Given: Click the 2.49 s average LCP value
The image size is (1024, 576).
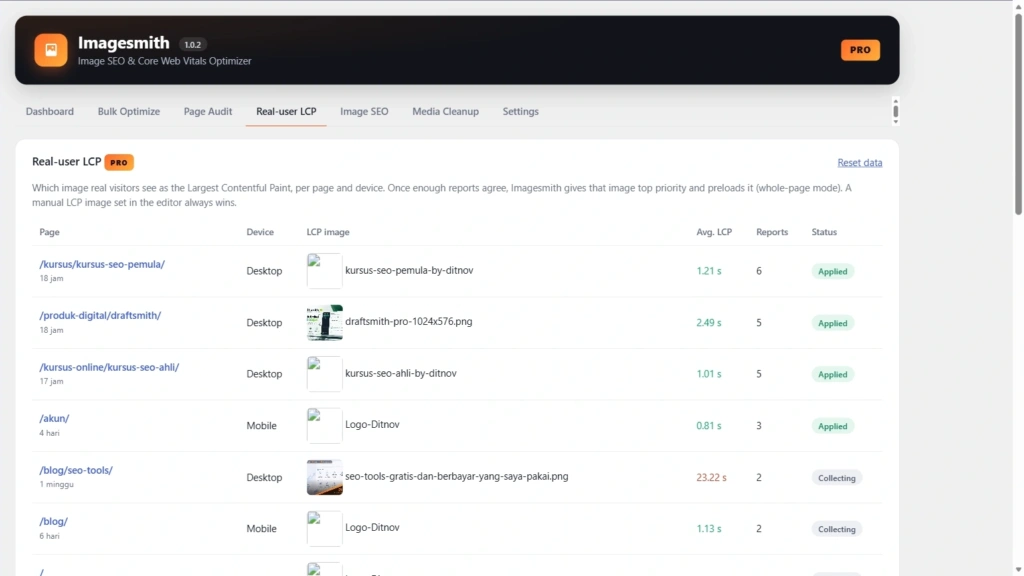Looking at the screenshot, I should (709, 323).
